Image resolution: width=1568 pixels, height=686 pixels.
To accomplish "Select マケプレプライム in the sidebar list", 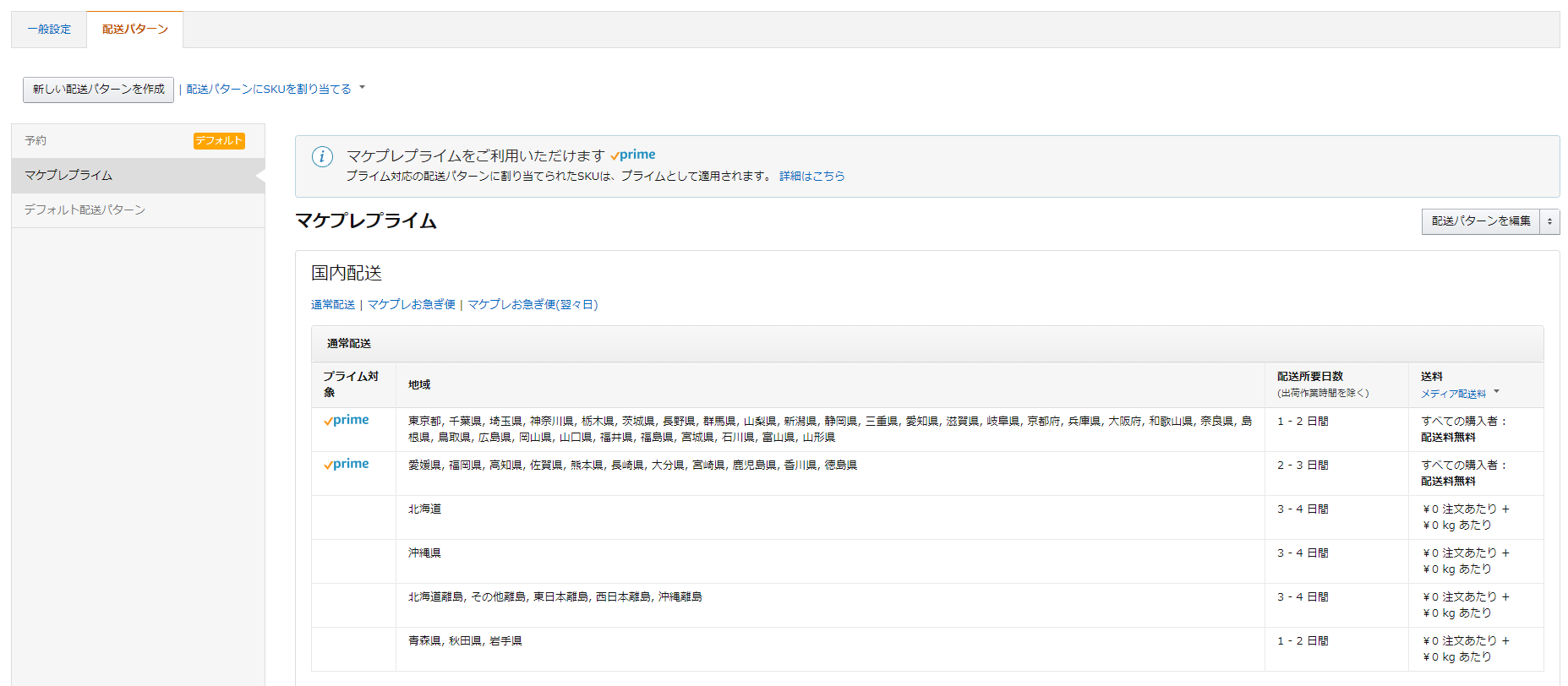I will click(x=68, y=176).
